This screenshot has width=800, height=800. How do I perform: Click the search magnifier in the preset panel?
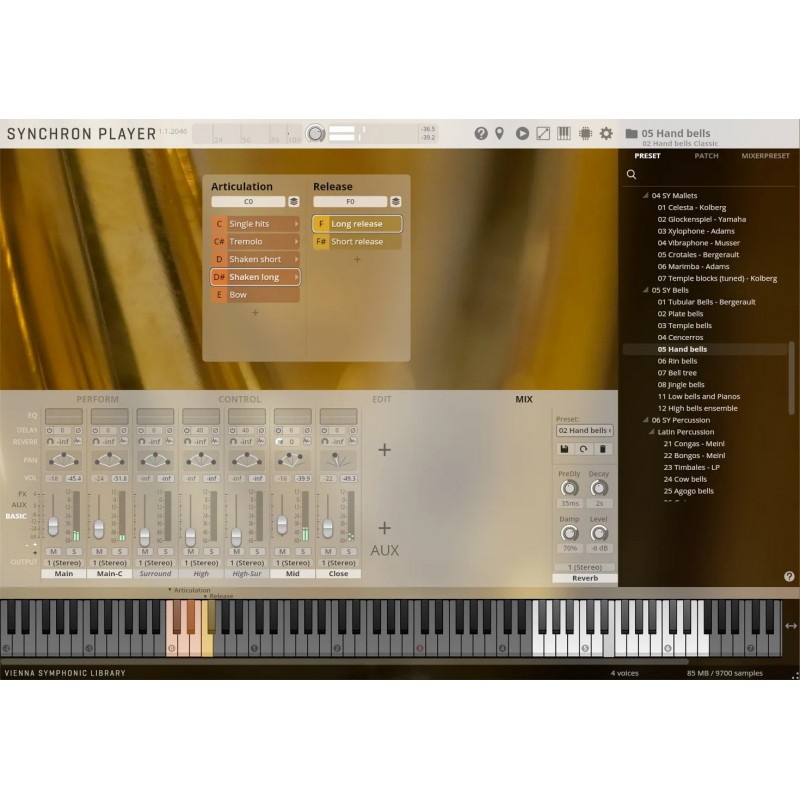[x=631, y=174]
